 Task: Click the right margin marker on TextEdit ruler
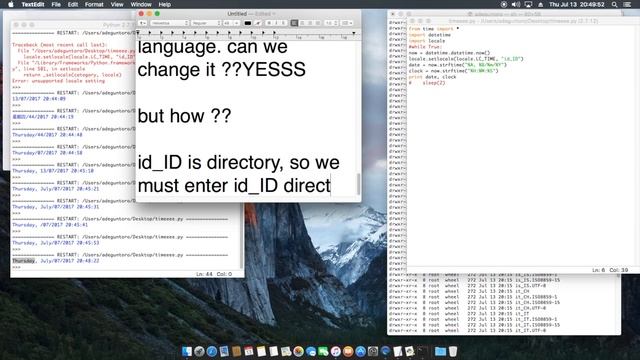pos(353,33)
